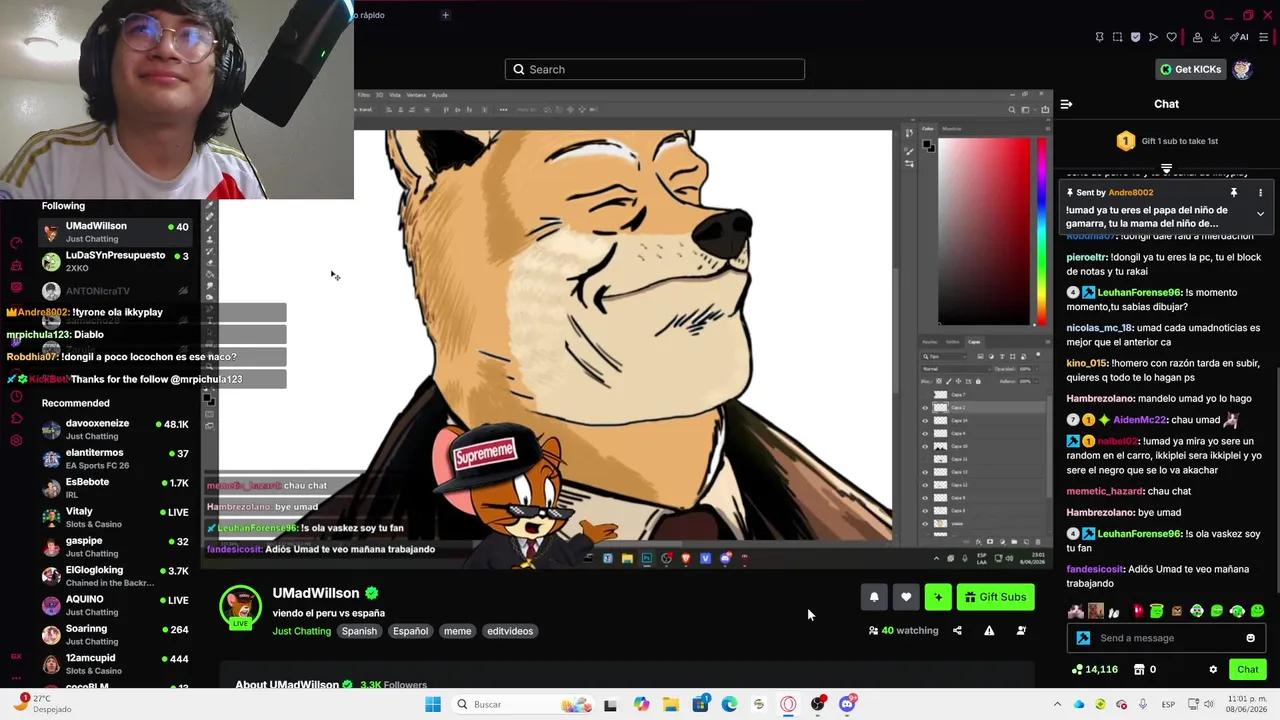The image size is (1280, 720).
Task: Open the Ayuda menu in Photoshop
Action: click(439, 95)
